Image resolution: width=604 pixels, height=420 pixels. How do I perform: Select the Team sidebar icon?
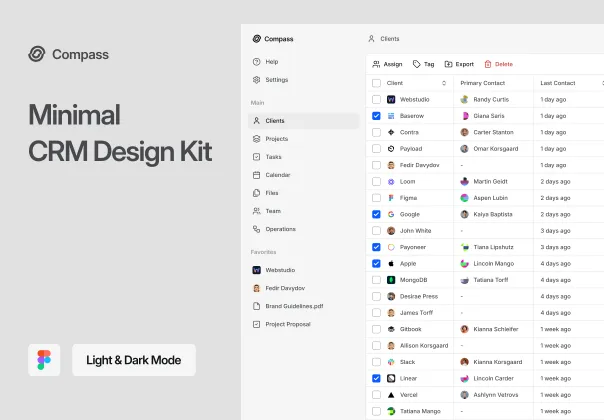pyautogui.click(x=257, y=211)
